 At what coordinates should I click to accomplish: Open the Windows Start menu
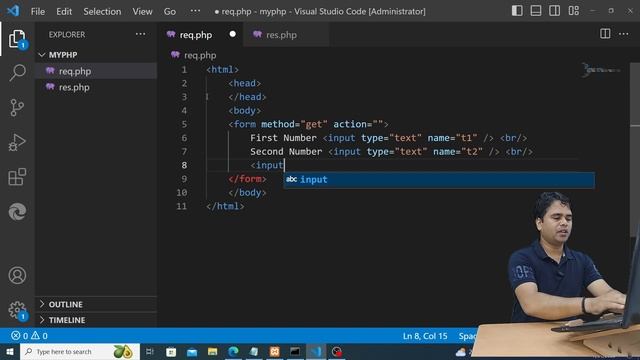coord(9,352)
